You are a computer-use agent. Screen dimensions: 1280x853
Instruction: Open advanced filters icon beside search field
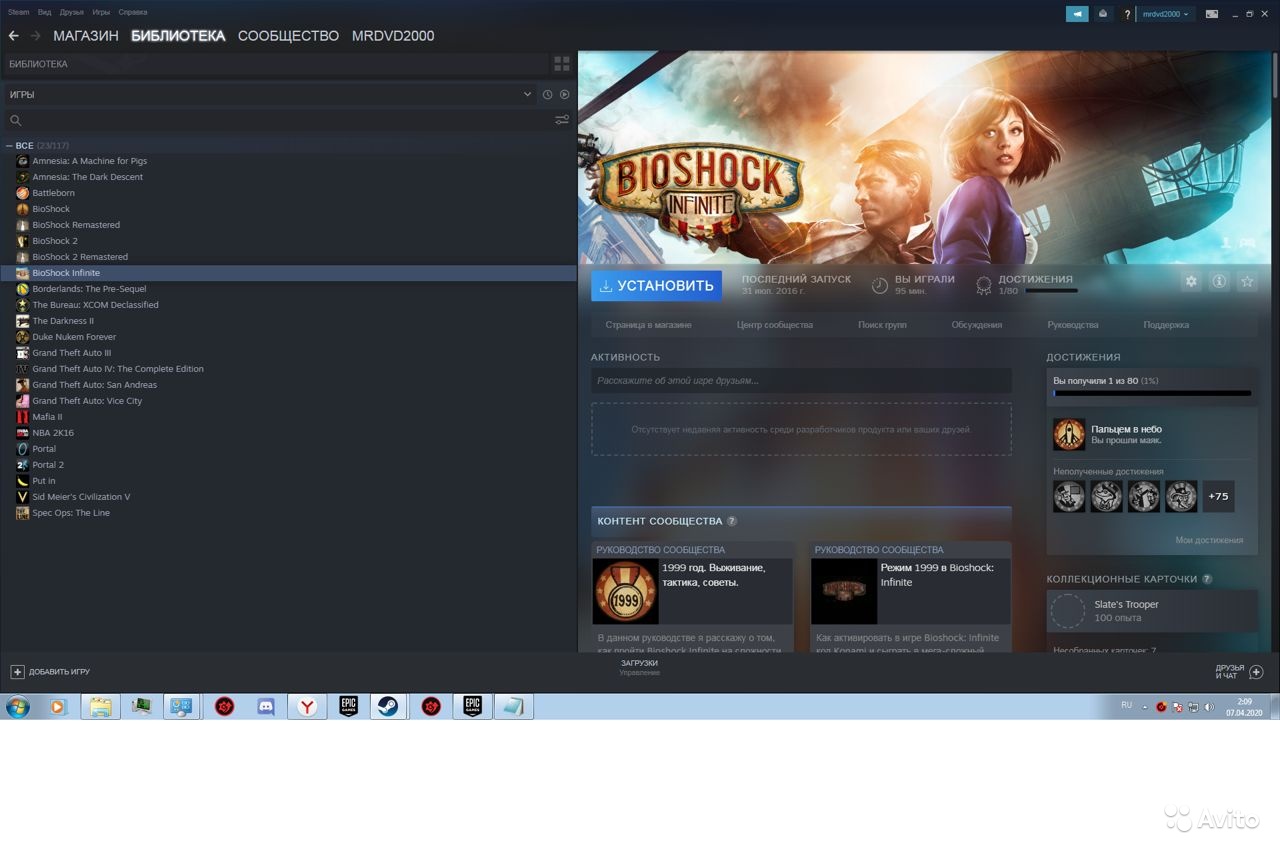coord(561,120)
